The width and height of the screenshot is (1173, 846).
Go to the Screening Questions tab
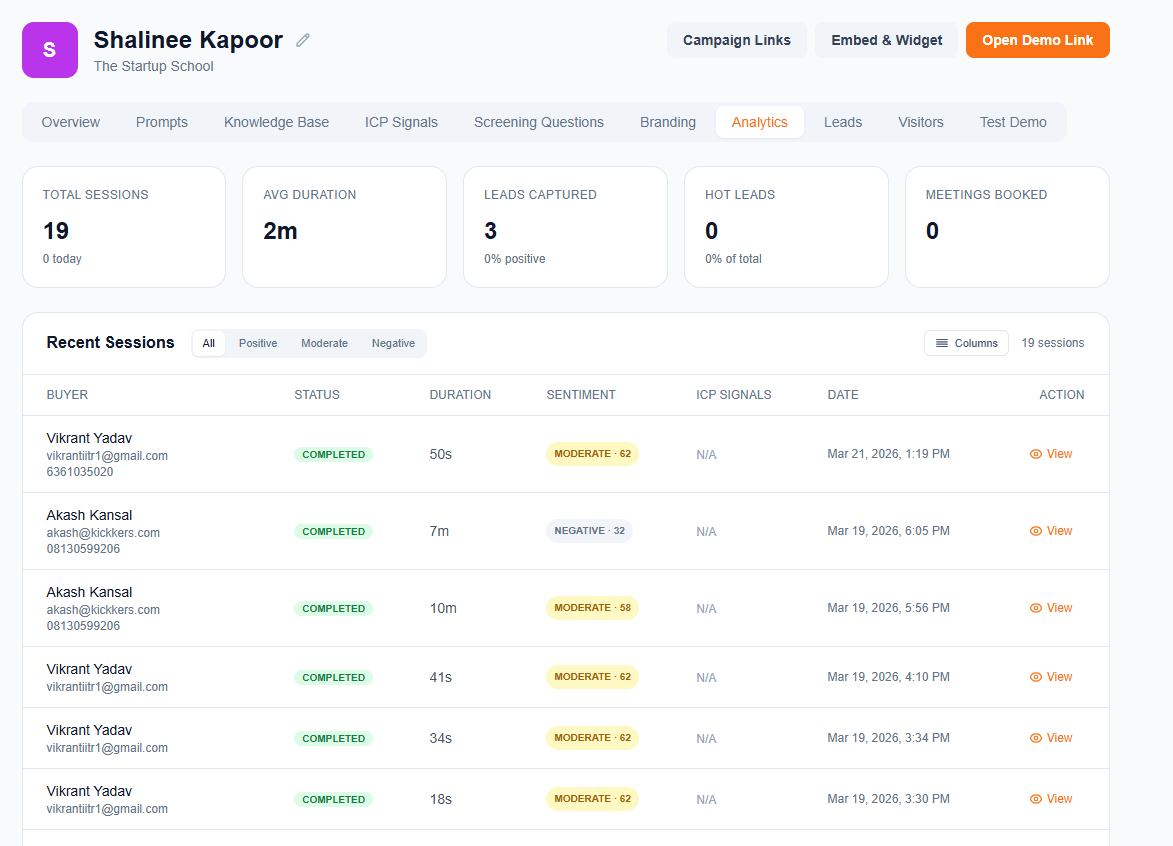pos(538,121)
